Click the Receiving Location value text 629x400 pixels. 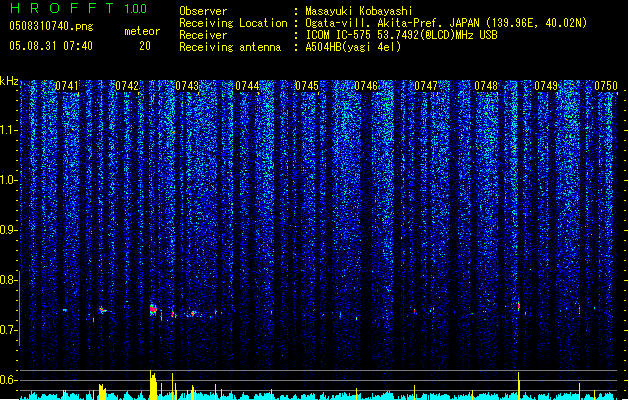click(x=446, y=23)
